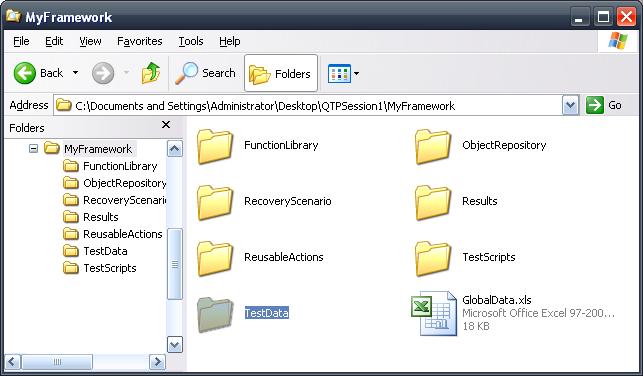
Task: Go up one folder level icon
Action: [151, 73]
